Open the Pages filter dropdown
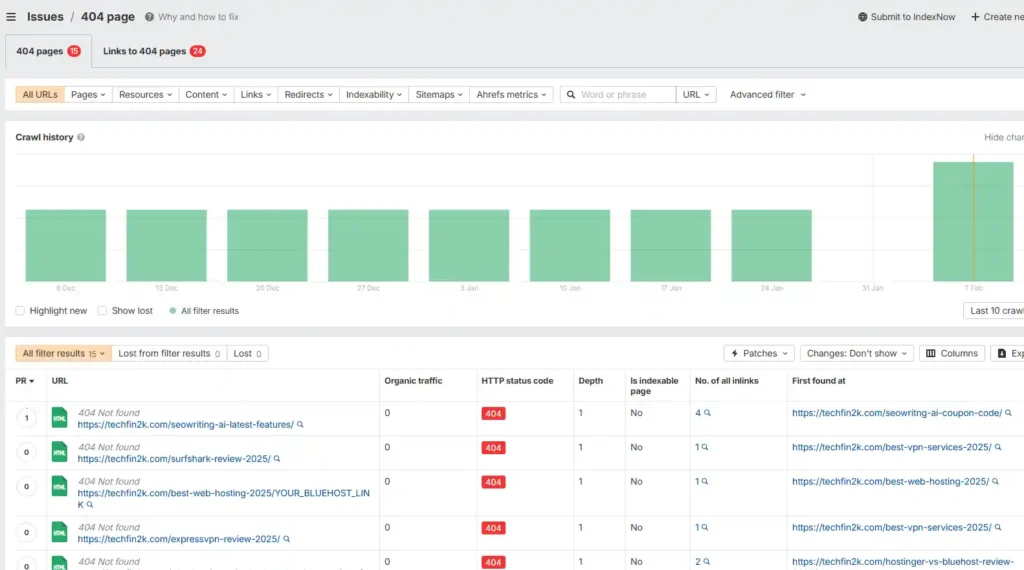This screenshot has height=570, width=1024. coord(88,95)
